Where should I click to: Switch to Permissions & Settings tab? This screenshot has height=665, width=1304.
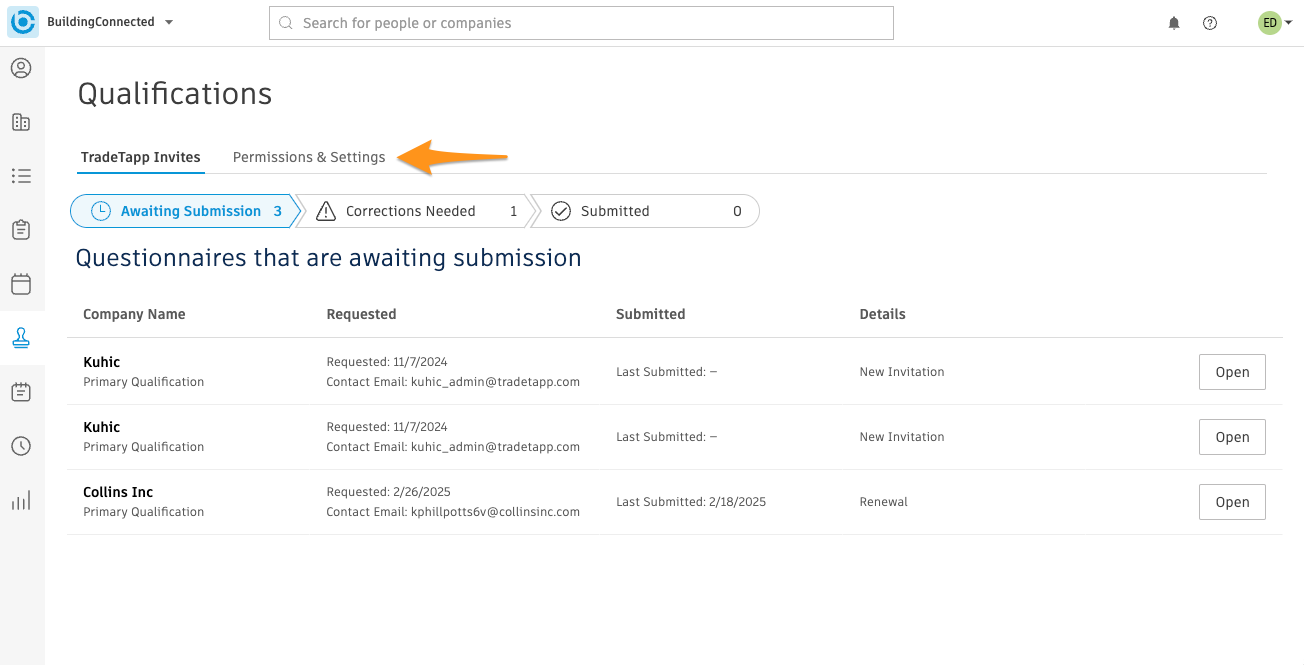tap(309, 157)
